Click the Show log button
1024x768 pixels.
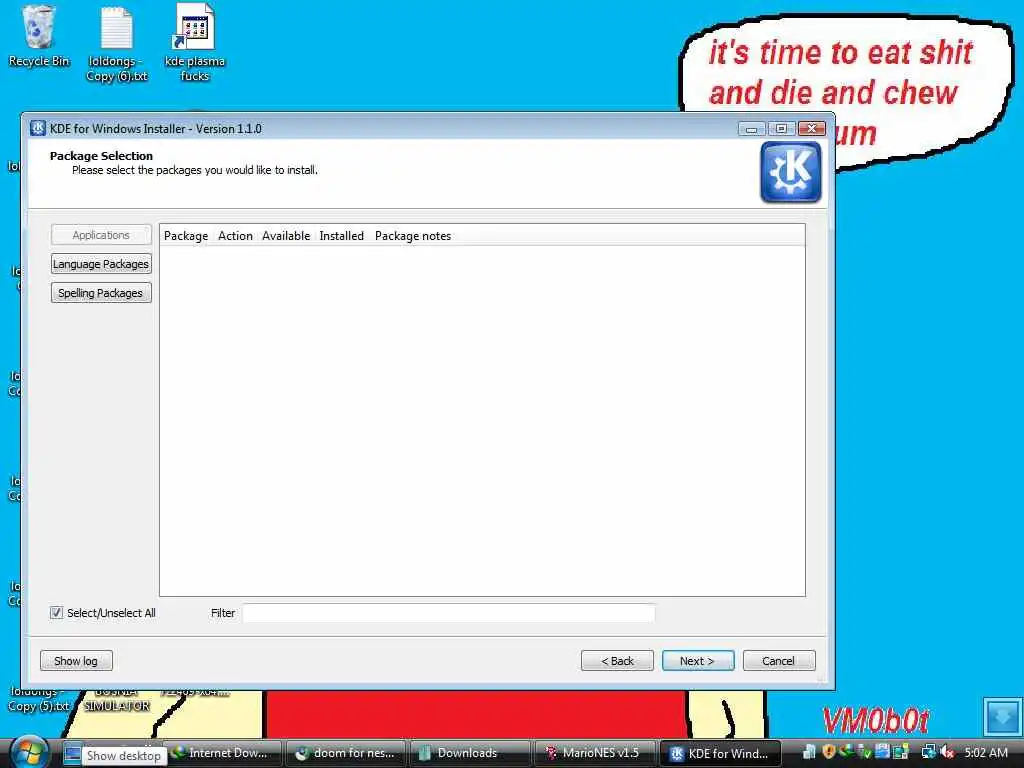76,661
